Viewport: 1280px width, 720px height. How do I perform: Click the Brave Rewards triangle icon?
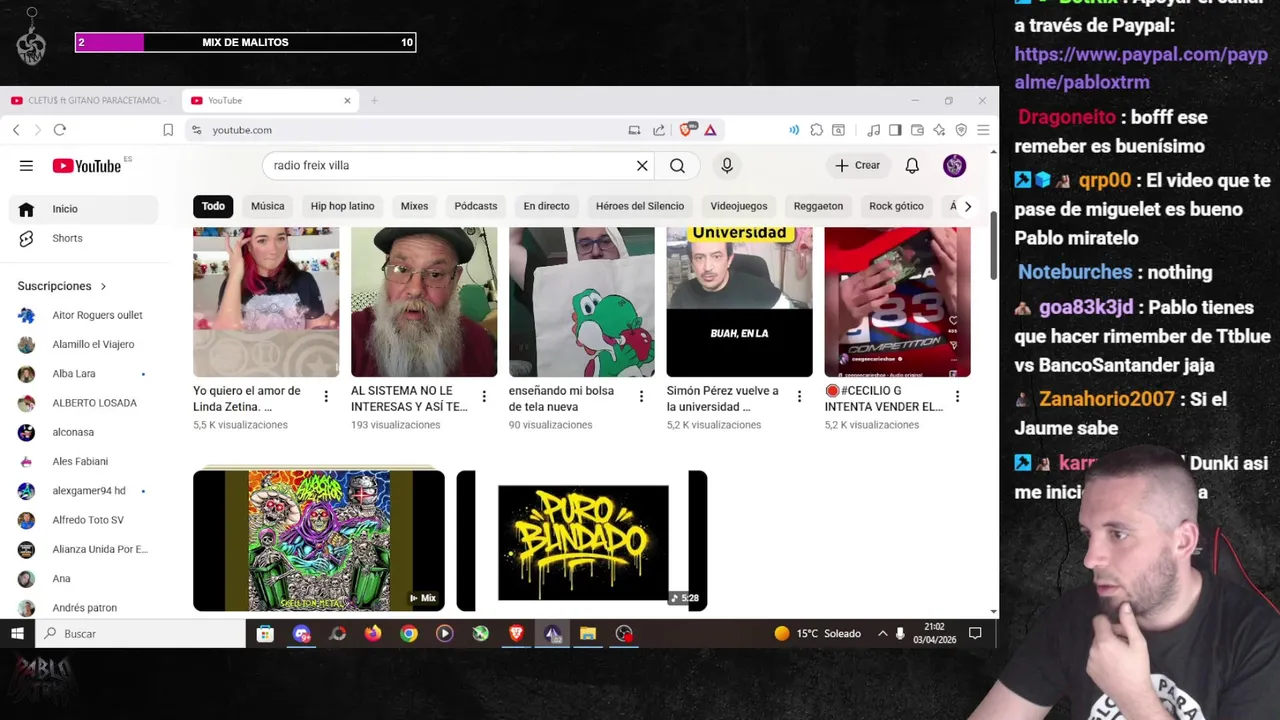pyautogui.click(x=710, y=130)
